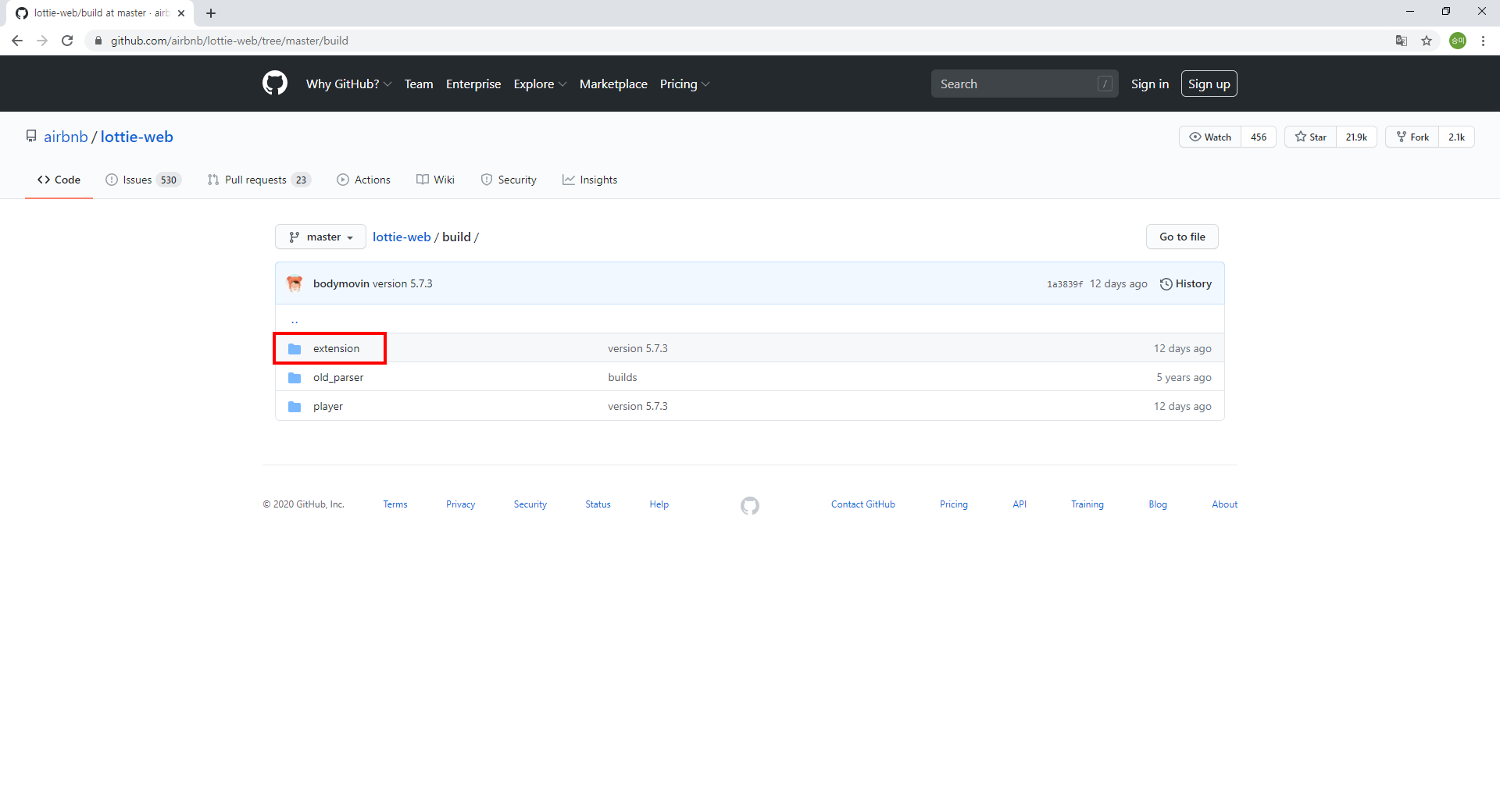Open footer Status link
Image resolution: width=1500 pixels, height=812 pixels.
(598, 504)
